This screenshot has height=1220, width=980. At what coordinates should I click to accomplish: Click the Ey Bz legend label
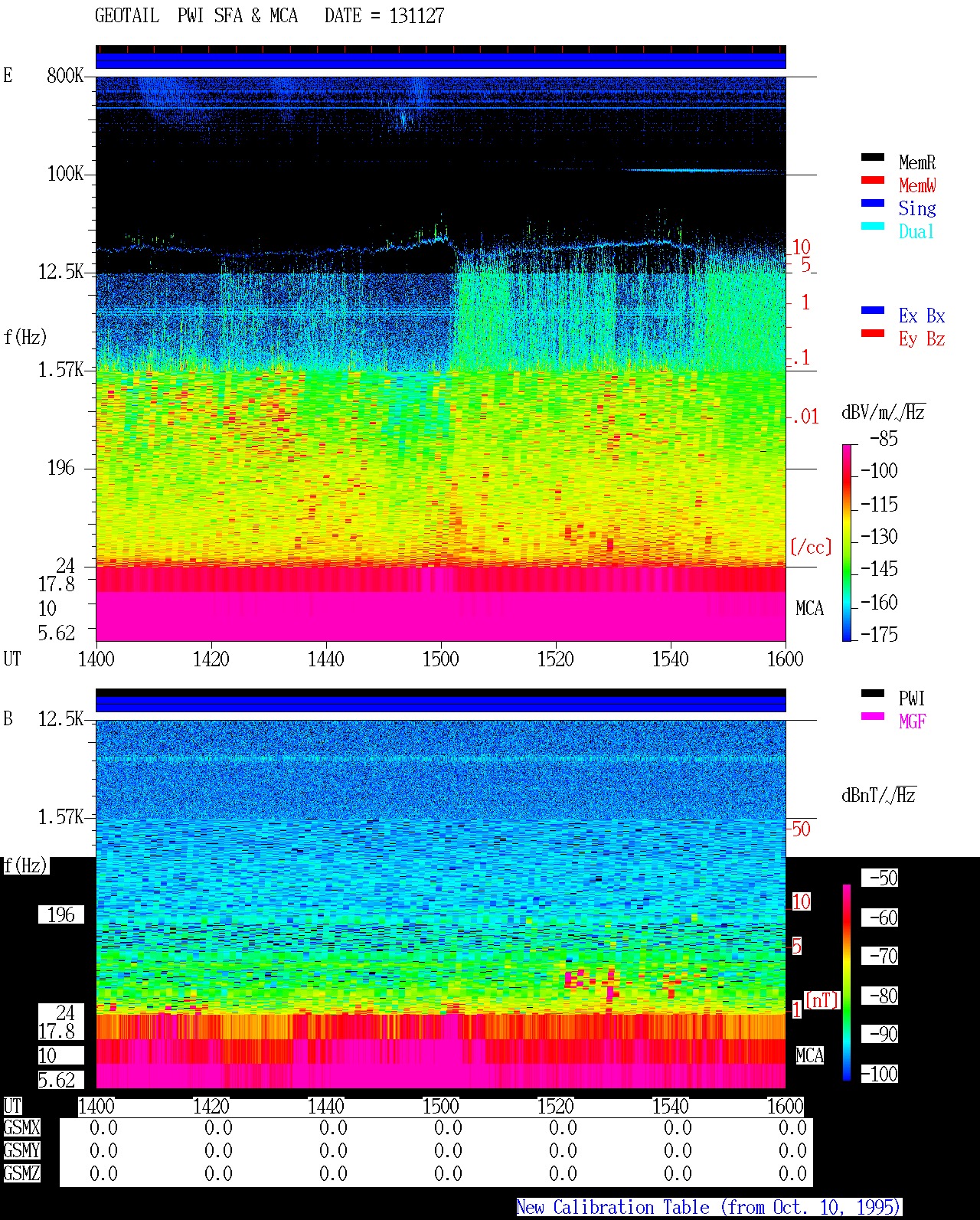coord(922,339)
